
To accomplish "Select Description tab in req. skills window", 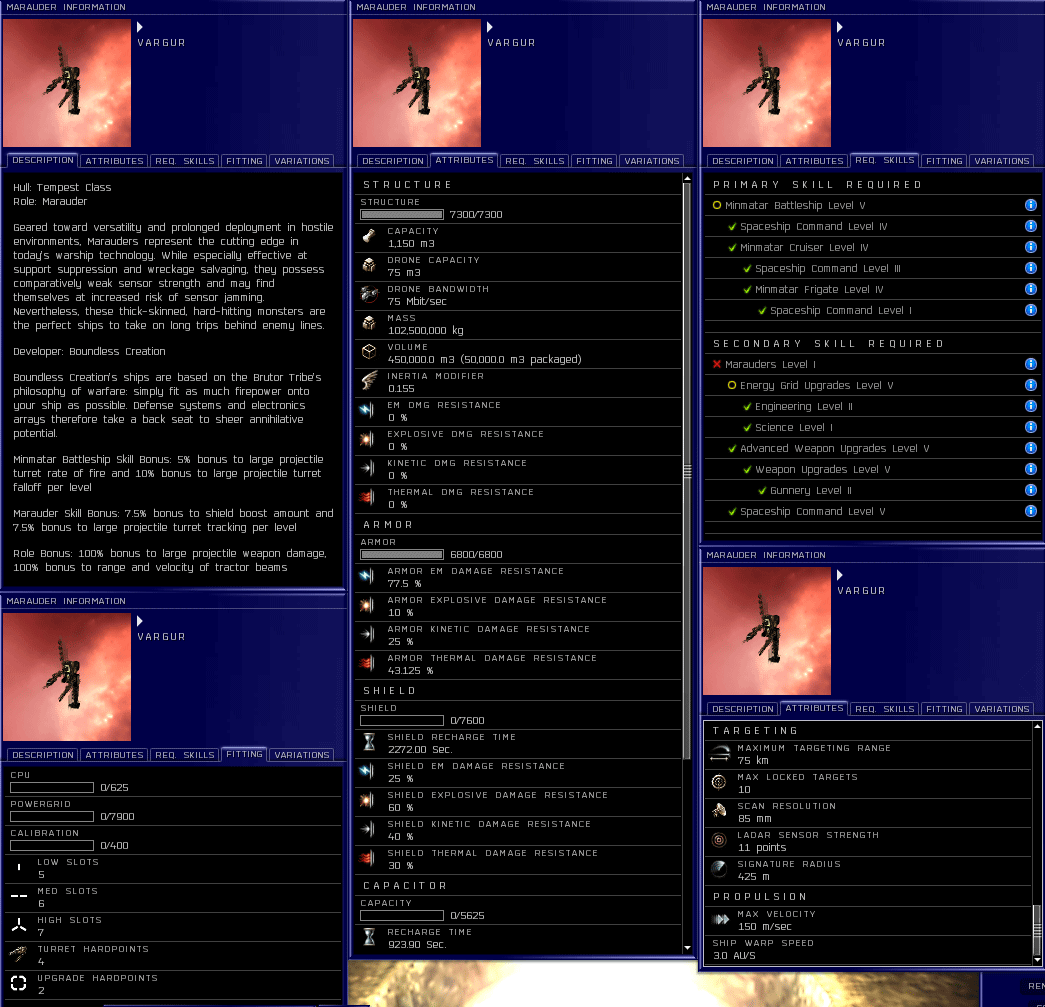I will pyautogui.click(x=742, y=161).
